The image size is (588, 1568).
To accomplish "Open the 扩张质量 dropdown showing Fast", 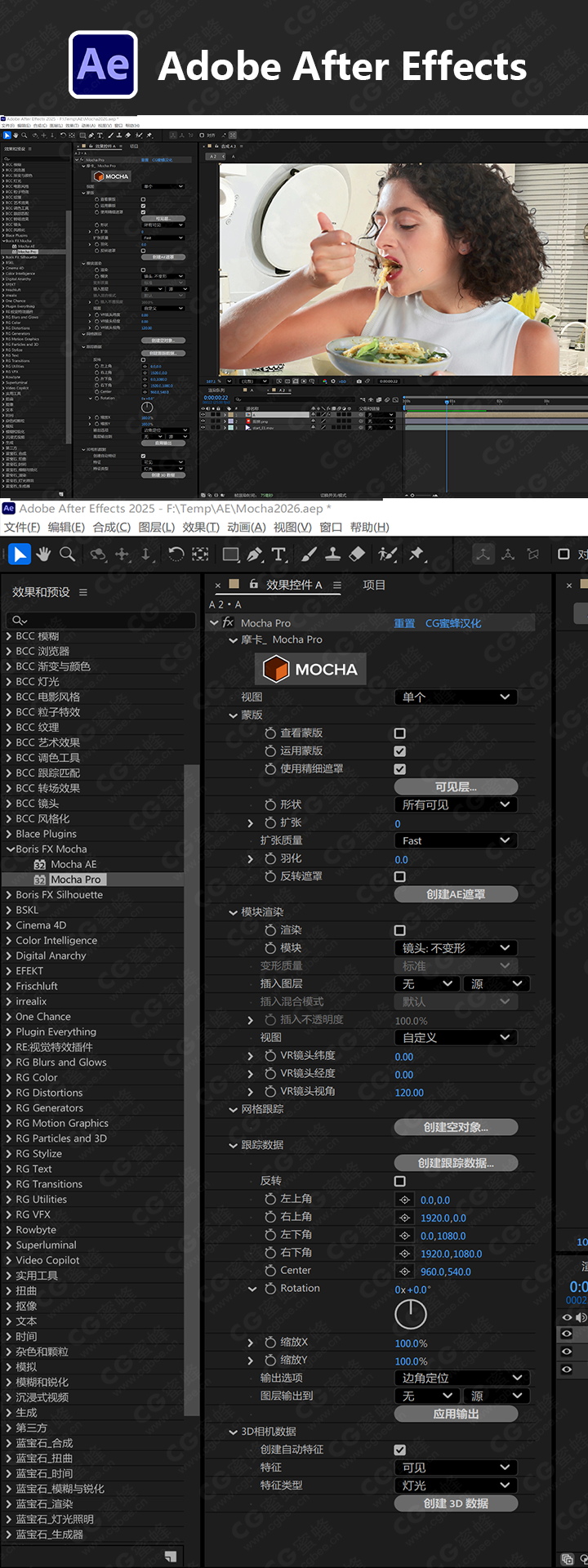I will coord(456,840).
